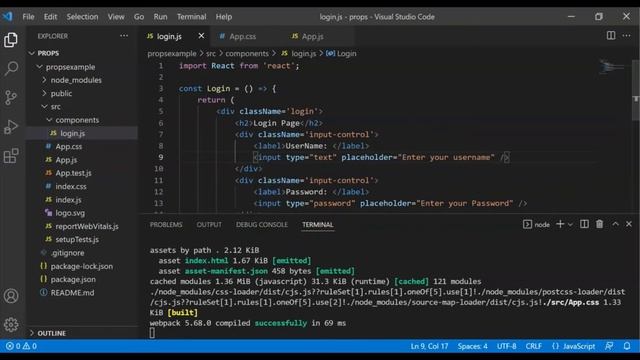Switch to the App.js editor tab
Viewport: 640px width, 360px height.
click(x=313, y=36)
